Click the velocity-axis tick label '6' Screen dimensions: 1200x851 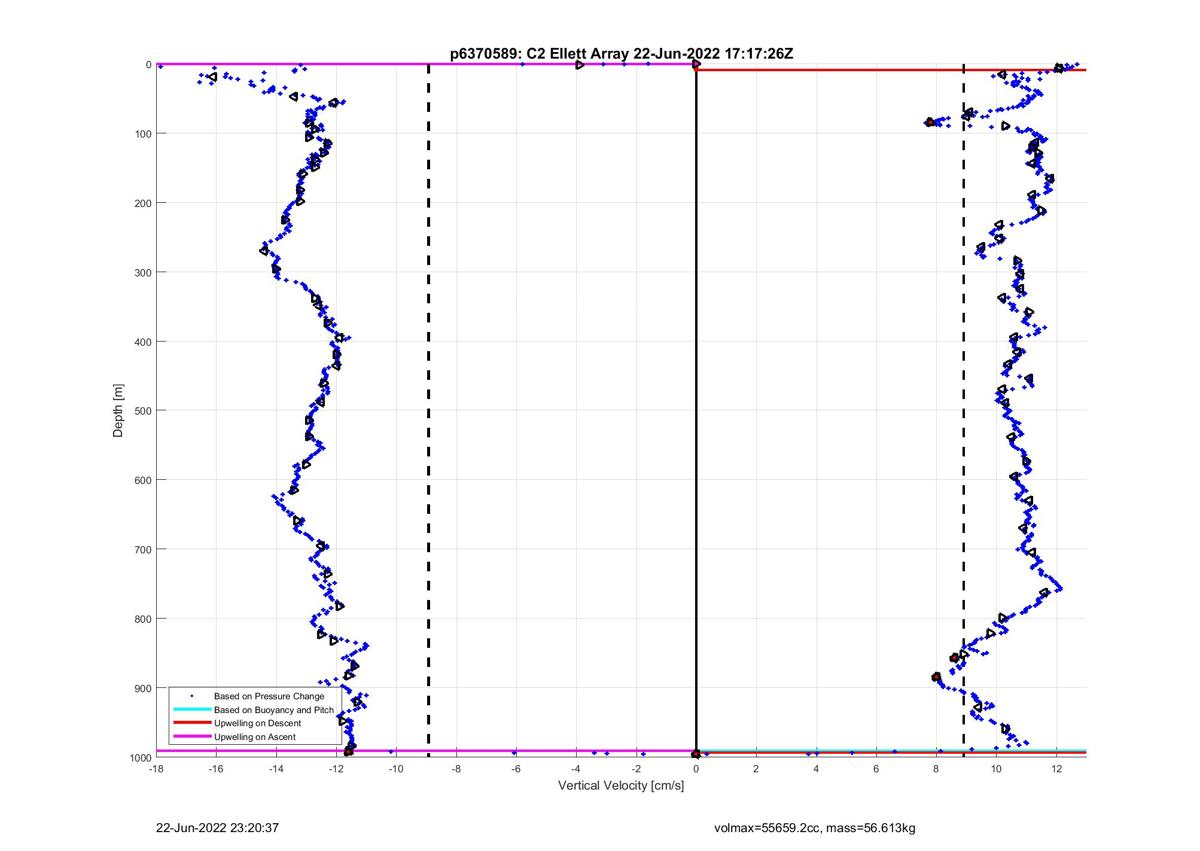coord(876,769)
